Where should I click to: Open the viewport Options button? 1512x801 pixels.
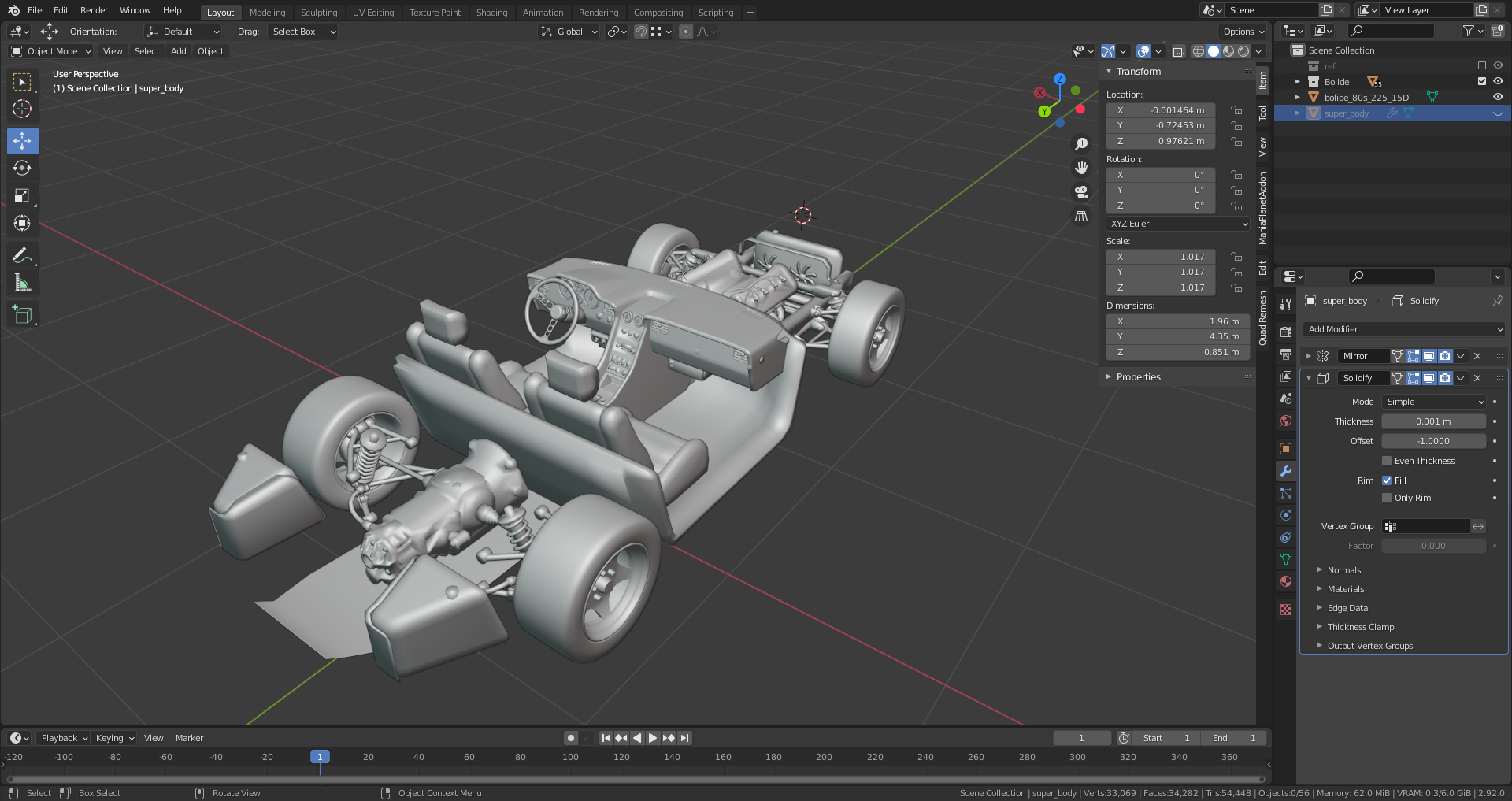pos(1243,32)
